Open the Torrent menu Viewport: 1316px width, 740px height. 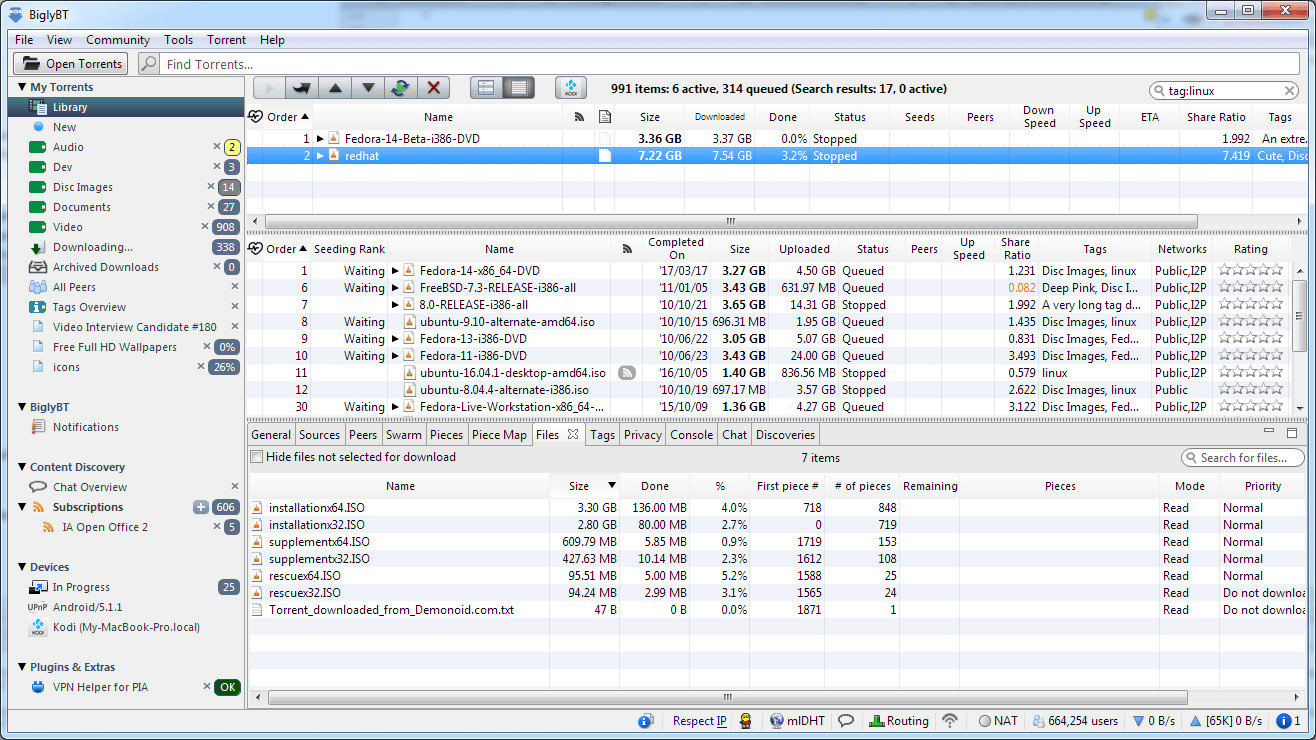[x=226, y=40]
